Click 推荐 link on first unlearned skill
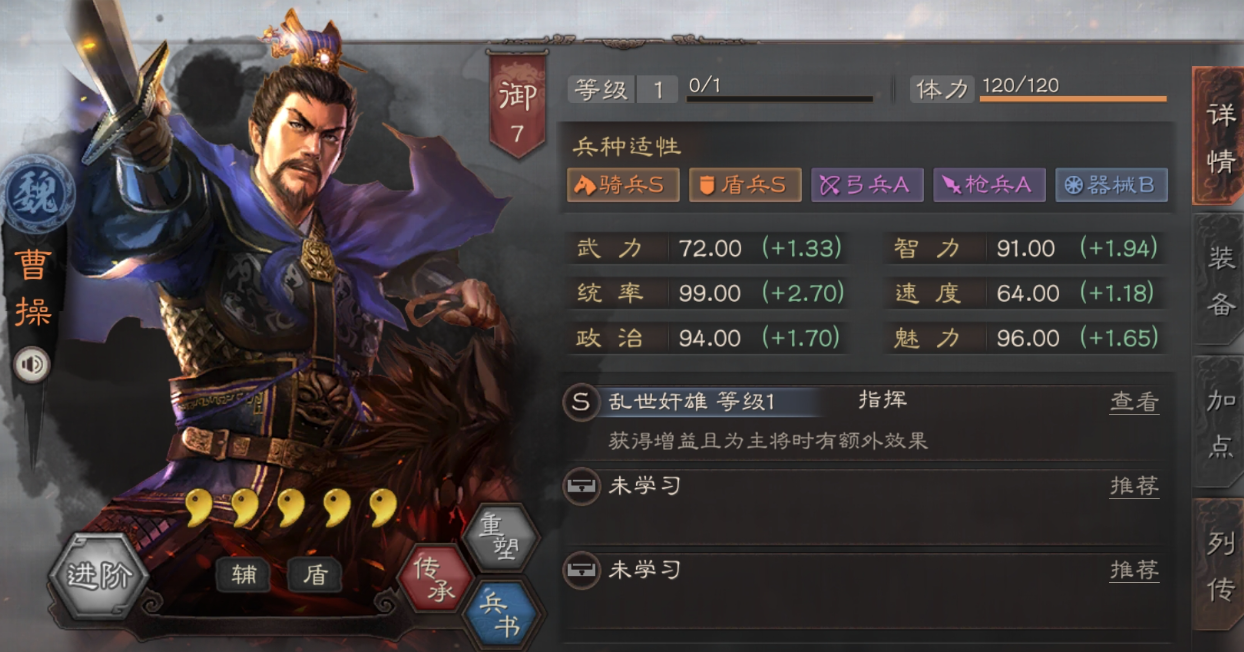The width and height of the screenshot is (1244, 652). coord(1134,487)
